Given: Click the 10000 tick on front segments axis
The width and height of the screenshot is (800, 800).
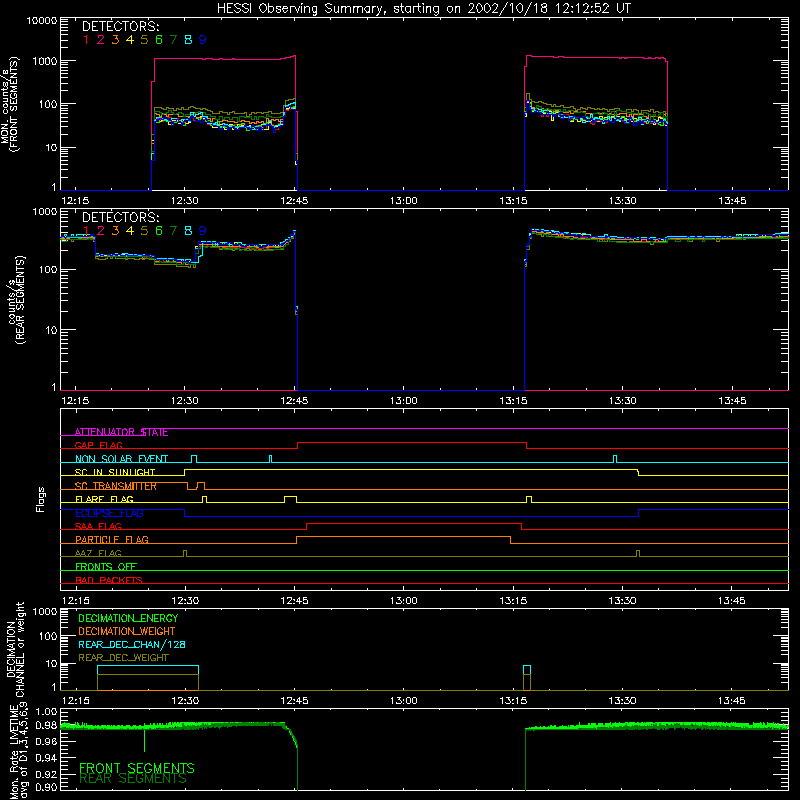Looking at the screenshot, I should tap(42, 21).
